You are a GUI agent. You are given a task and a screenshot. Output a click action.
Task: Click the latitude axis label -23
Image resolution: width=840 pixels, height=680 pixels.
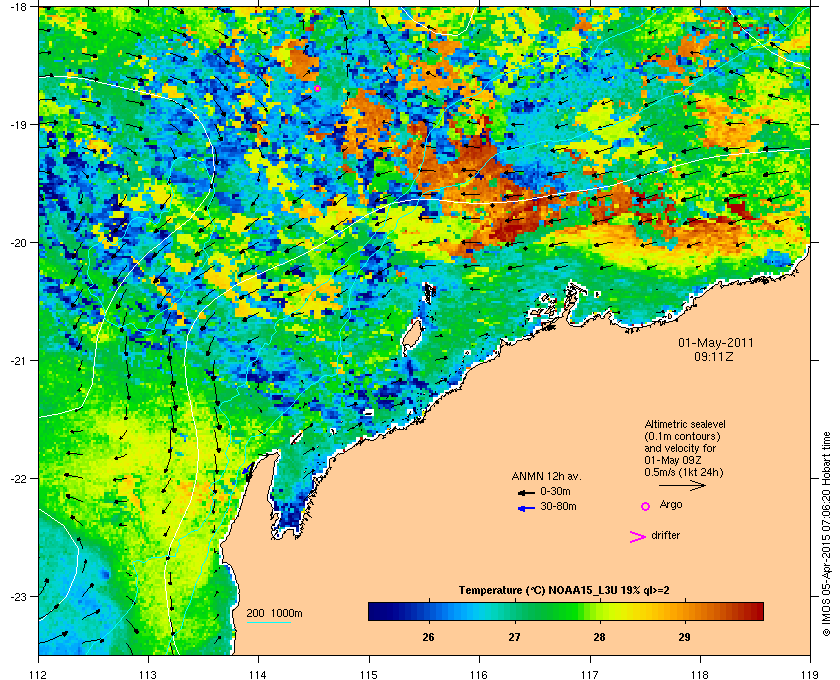18,596
